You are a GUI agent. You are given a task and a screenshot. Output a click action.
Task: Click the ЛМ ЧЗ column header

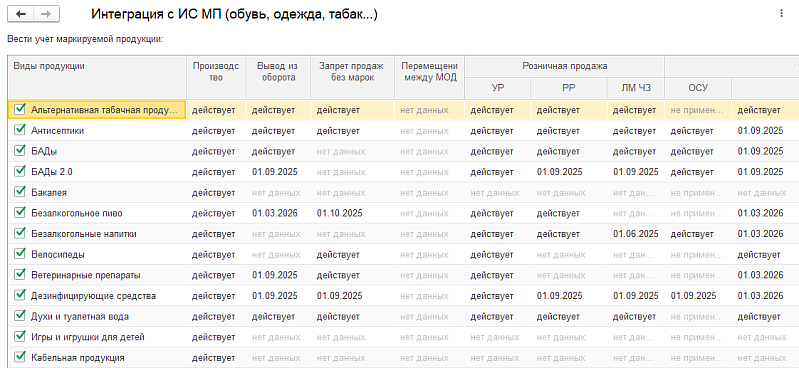[635, 88]
